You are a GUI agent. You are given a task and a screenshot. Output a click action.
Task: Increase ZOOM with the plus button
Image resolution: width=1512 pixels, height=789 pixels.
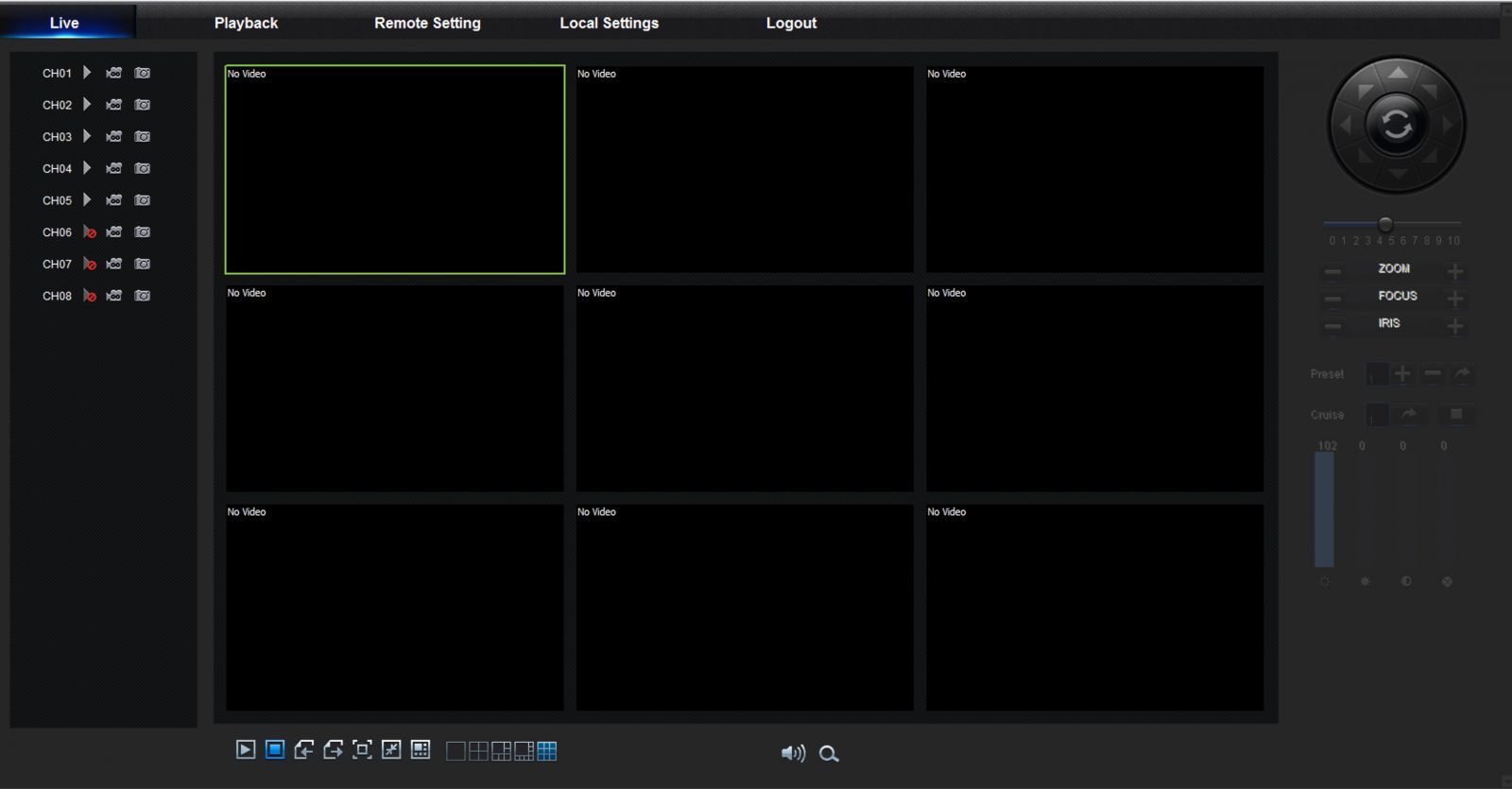tap(1455, 271)
